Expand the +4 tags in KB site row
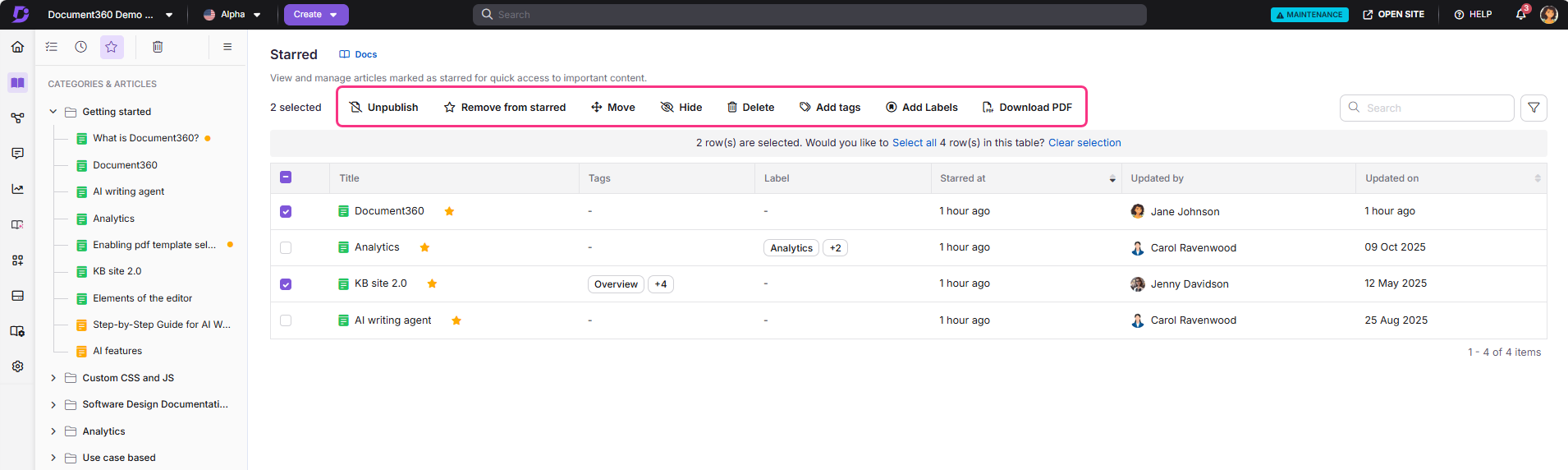 pos(661,284)
